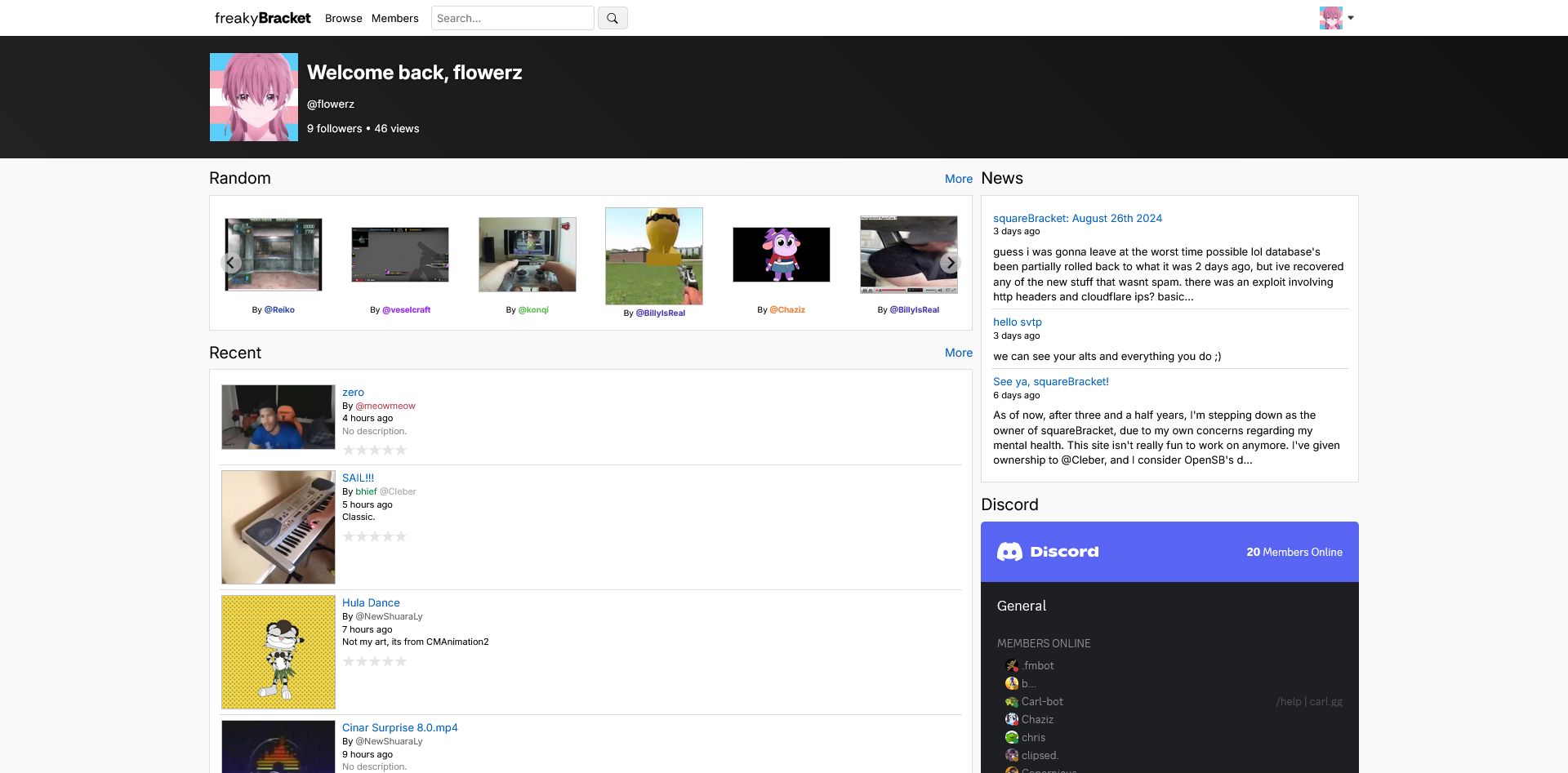Click the freakyBracket logo
Screen dimensions: 1568x773
pyautogui.click(x=262, y=18)
